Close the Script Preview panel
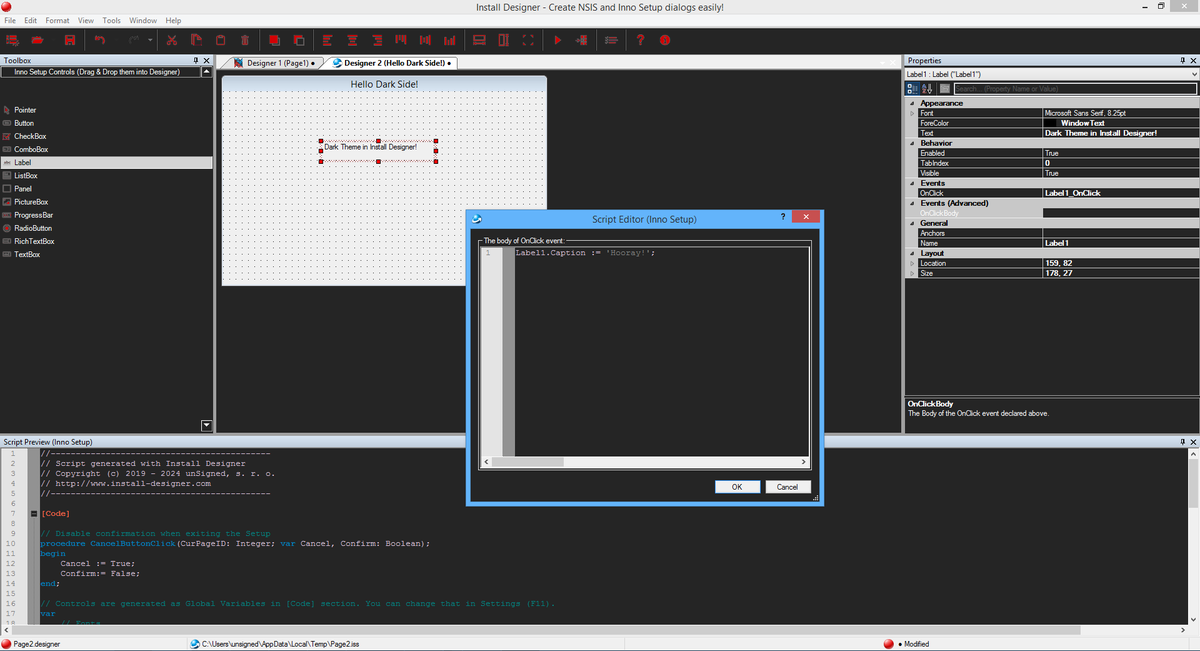 point(1193,441)
